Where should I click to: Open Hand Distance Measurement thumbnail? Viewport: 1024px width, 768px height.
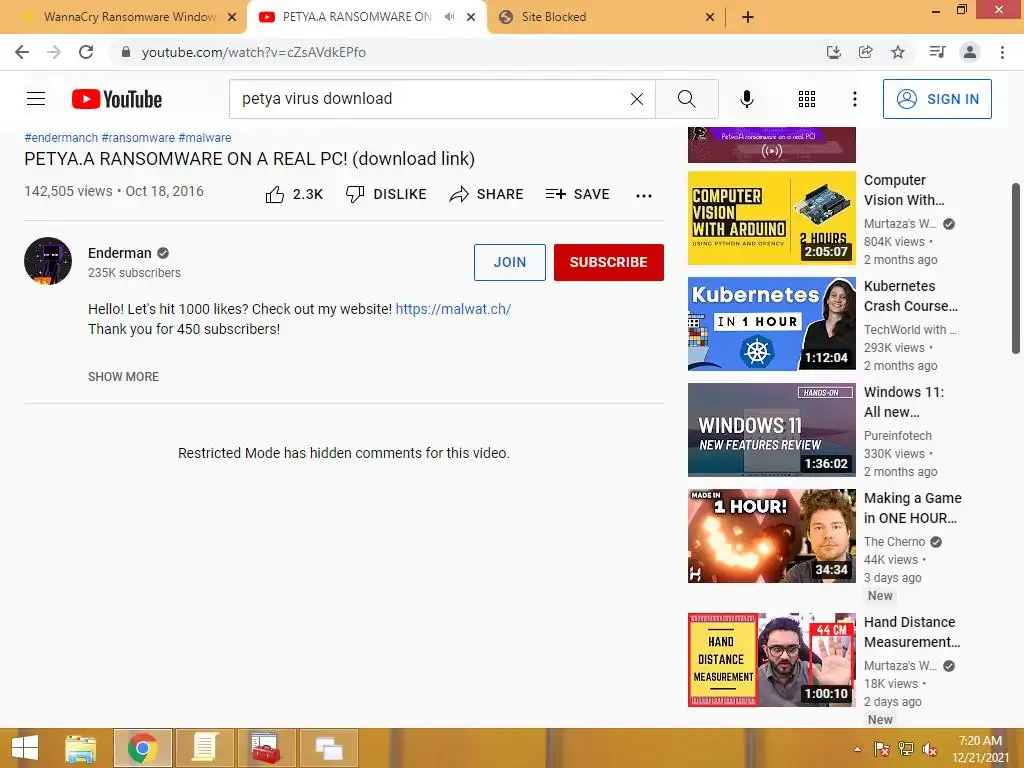[x=771, y=660]
